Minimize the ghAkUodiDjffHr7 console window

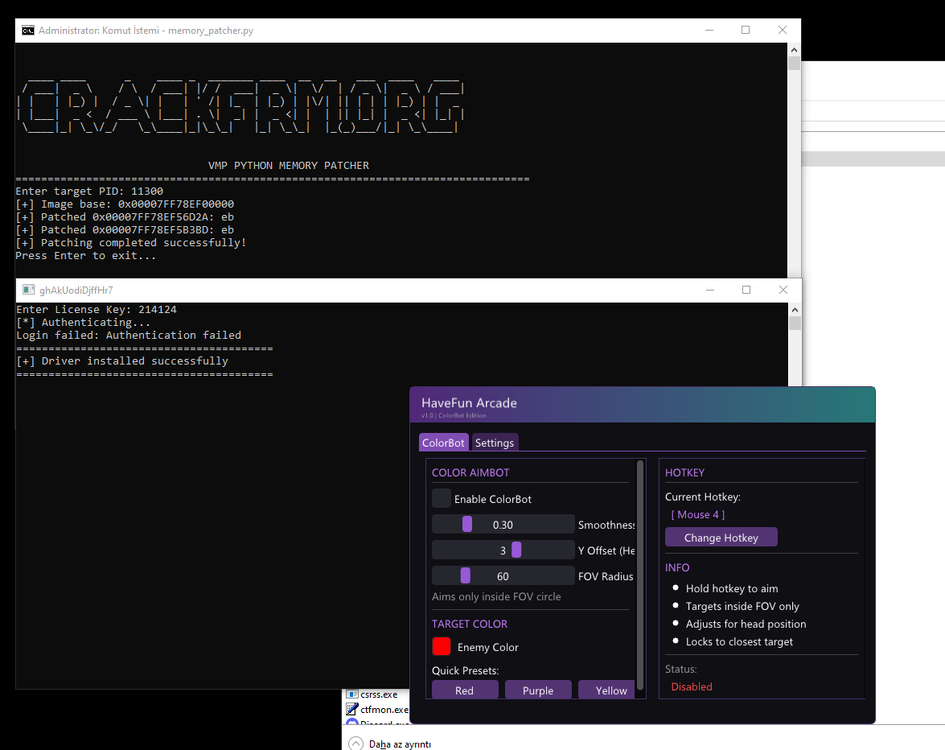(x=709, y=290)
